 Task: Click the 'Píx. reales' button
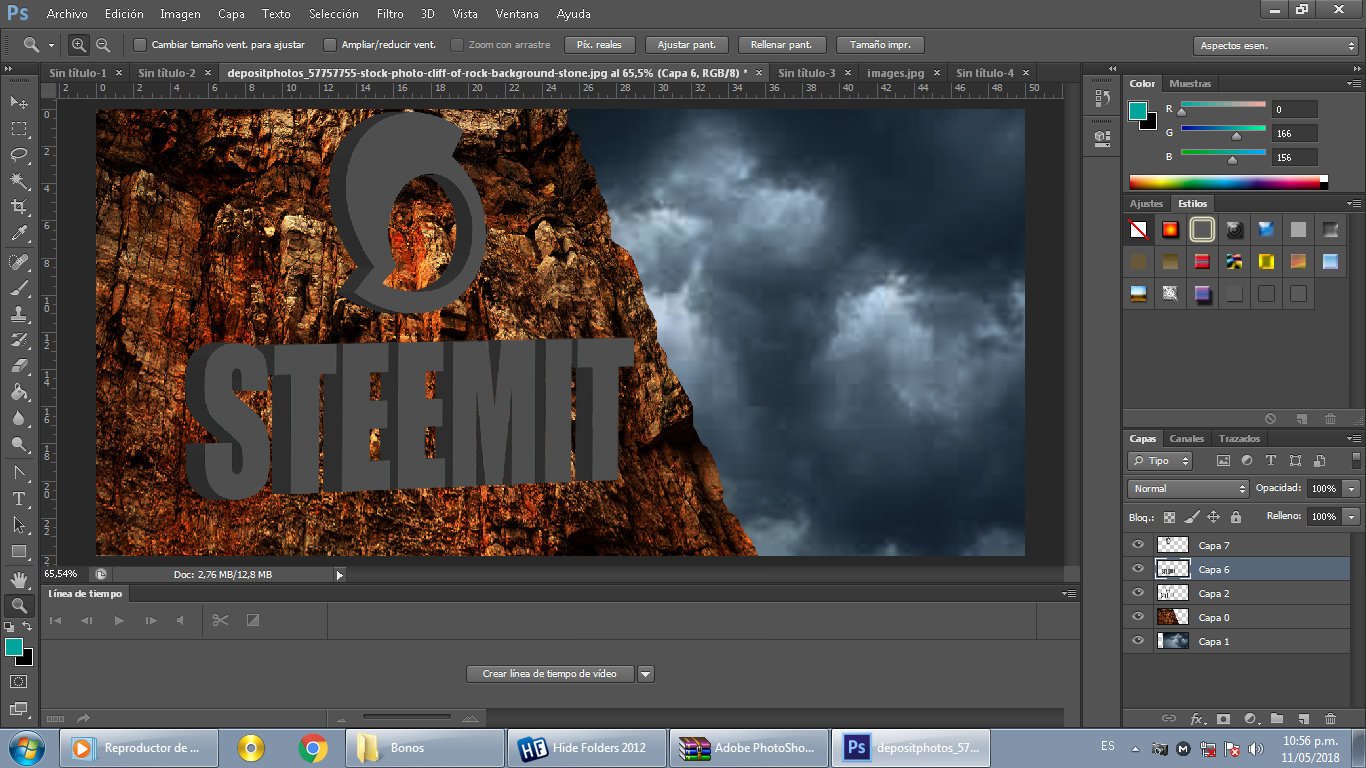pyautogui.click(x=600, y=45)
